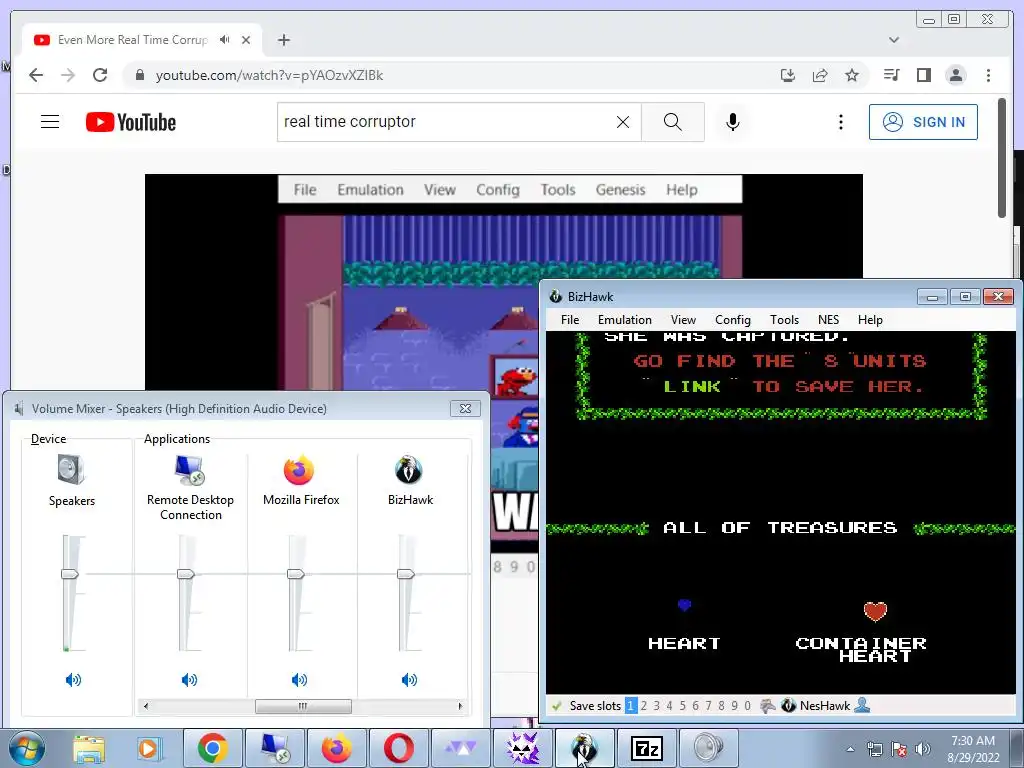Click the Mozilla Firefox icon in Volume Mixer

point(299,470)
